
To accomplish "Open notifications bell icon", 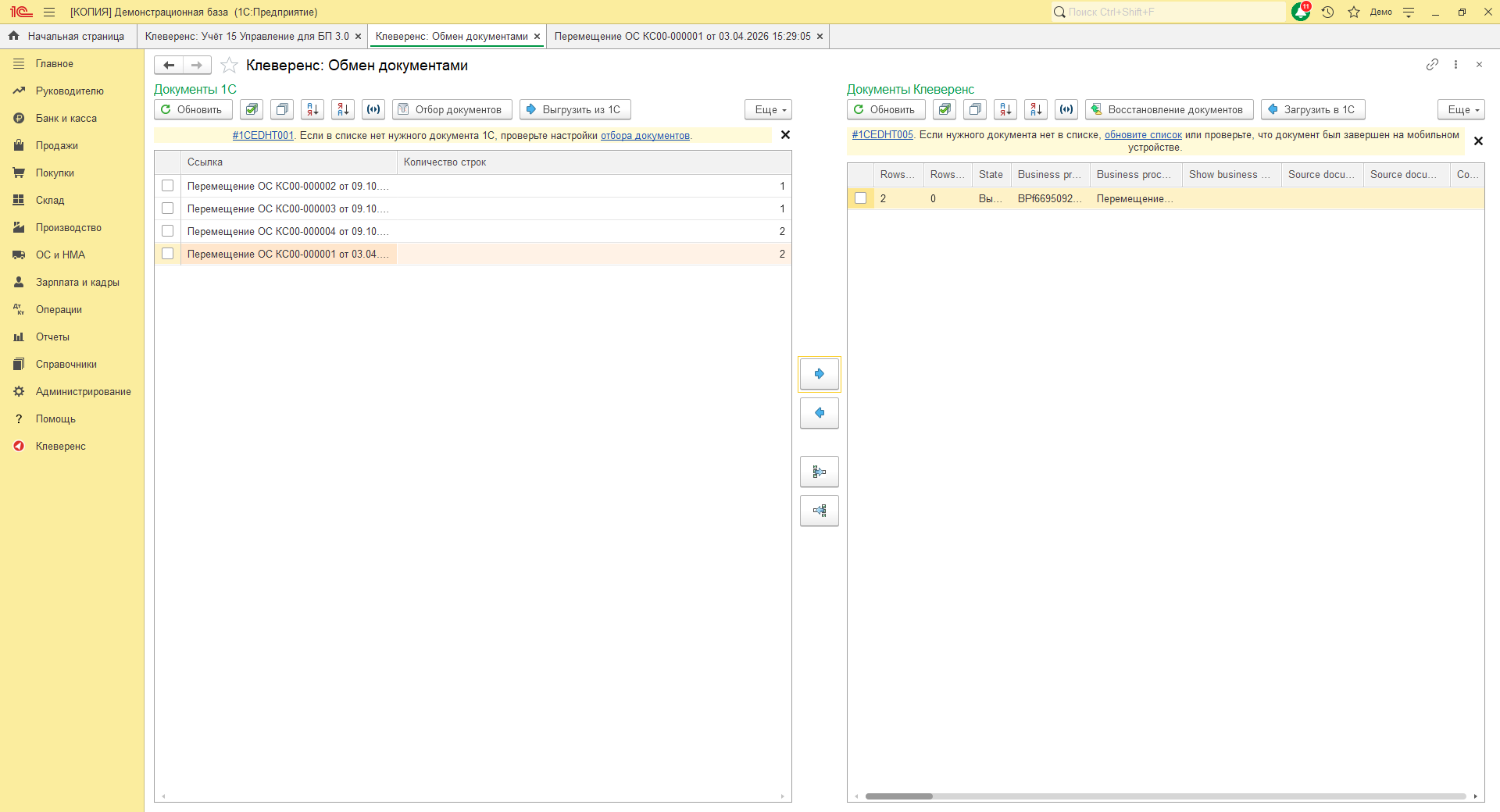I will 1301,12.
